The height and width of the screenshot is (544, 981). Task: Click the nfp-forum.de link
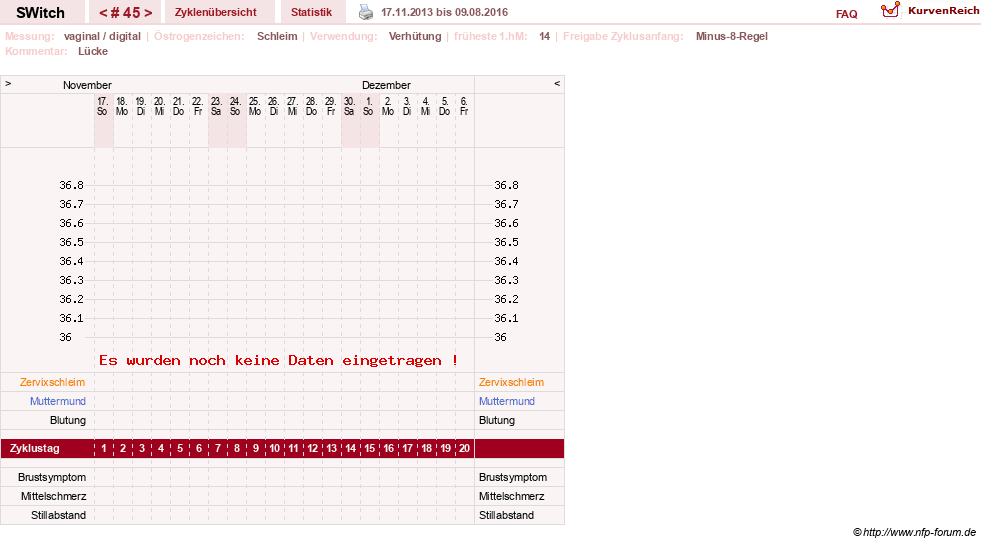tap(919, 532)
